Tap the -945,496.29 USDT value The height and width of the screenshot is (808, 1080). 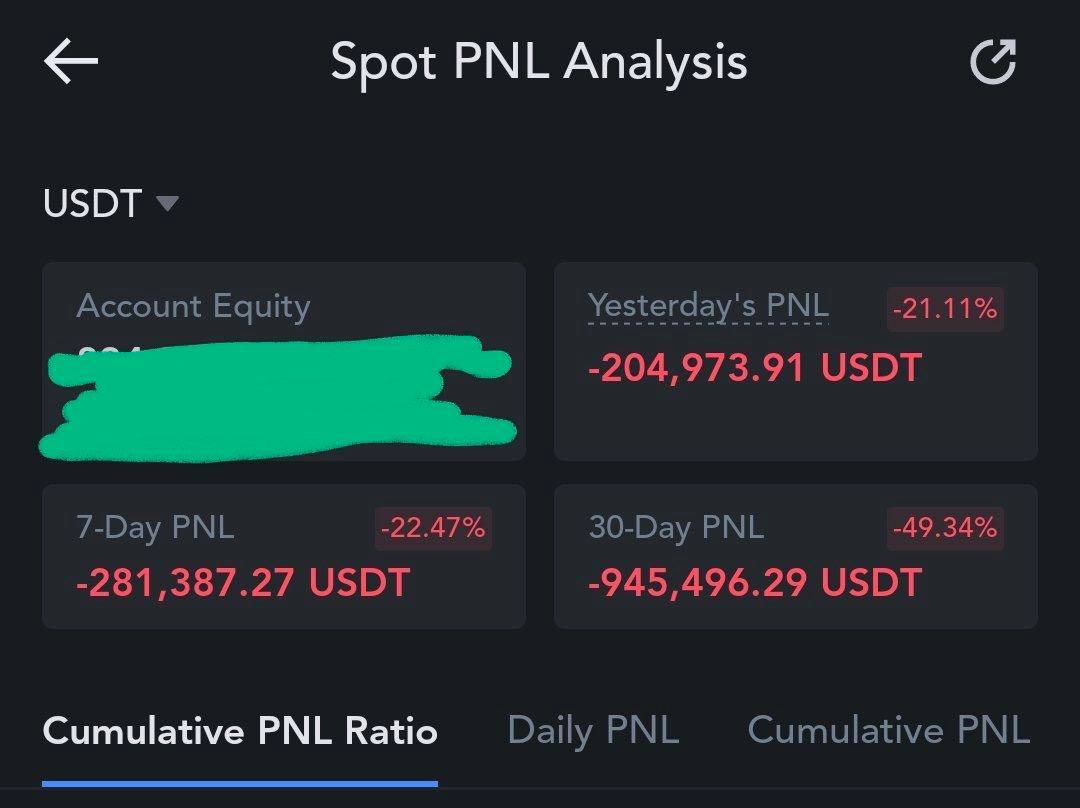(755, 583)
